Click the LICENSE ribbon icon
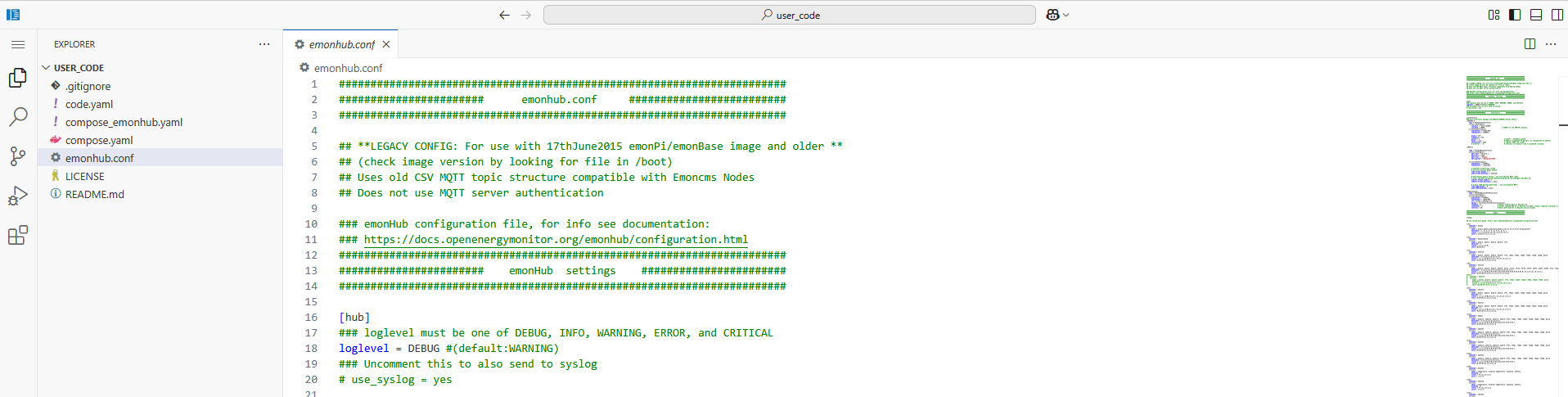1568x397 pixels. pos(56,175)
